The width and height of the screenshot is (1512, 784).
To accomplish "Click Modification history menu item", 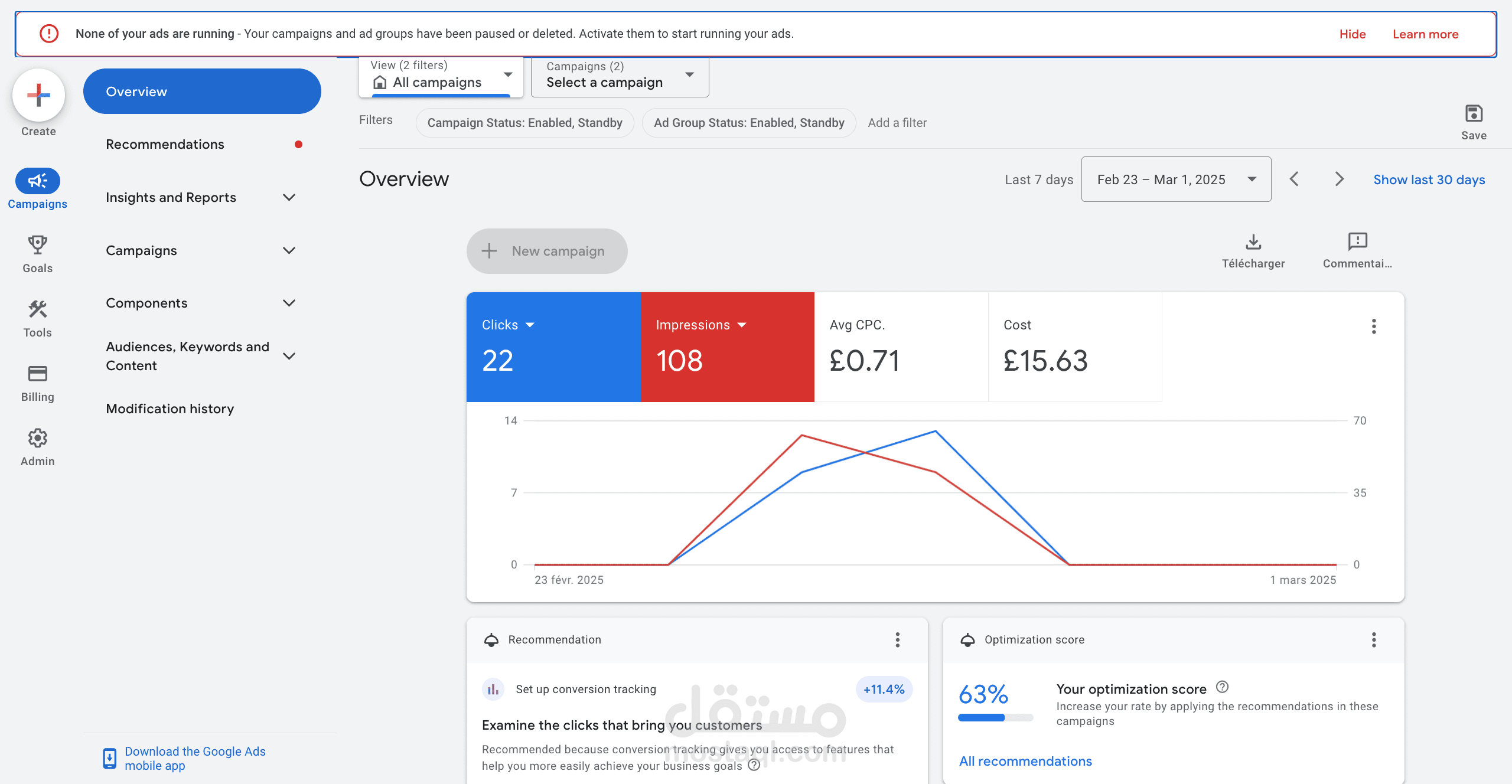I will click(170, 408).
